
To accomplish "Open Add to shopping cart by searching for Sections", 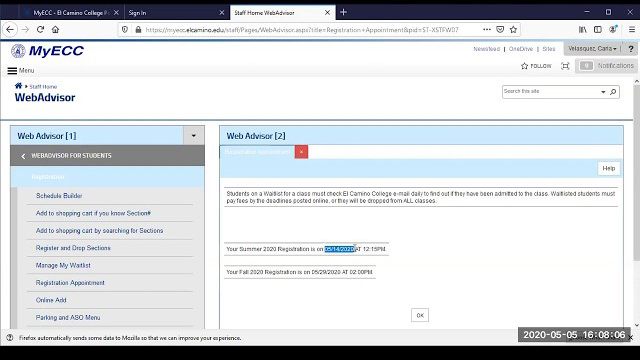I will 100,231.
